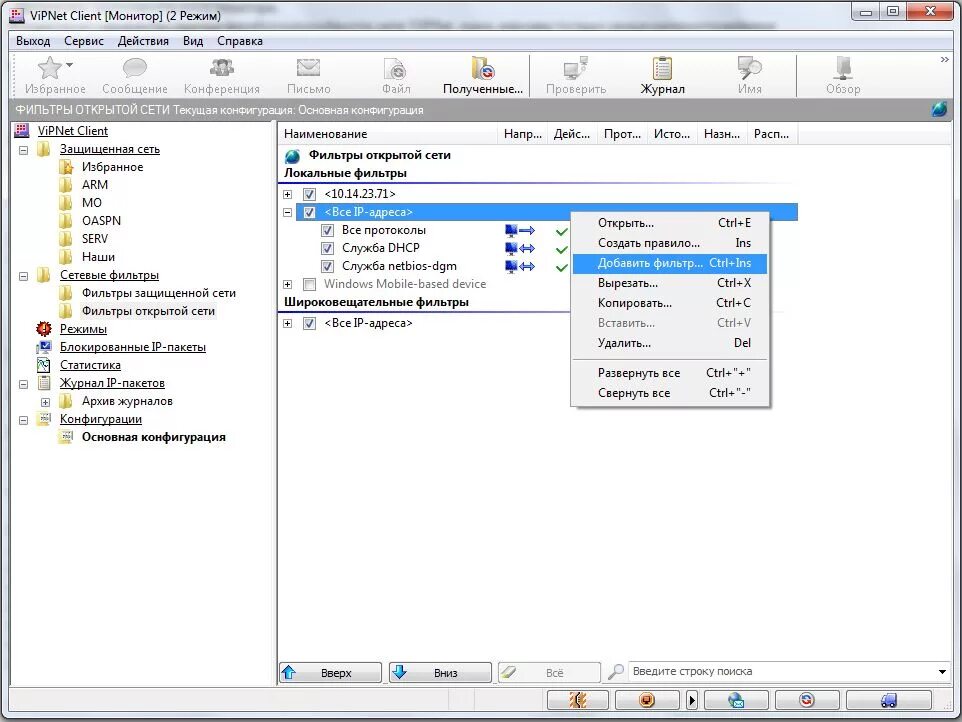962x722 pixels.
Task: Open Фильтры защищенной сети tree item
Action: (x=159, y=293)
